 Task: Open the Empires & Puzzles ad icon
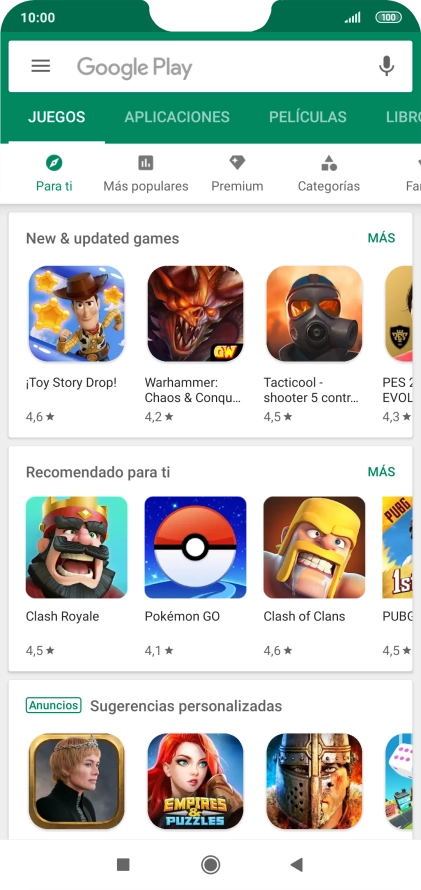coord(195,781)
